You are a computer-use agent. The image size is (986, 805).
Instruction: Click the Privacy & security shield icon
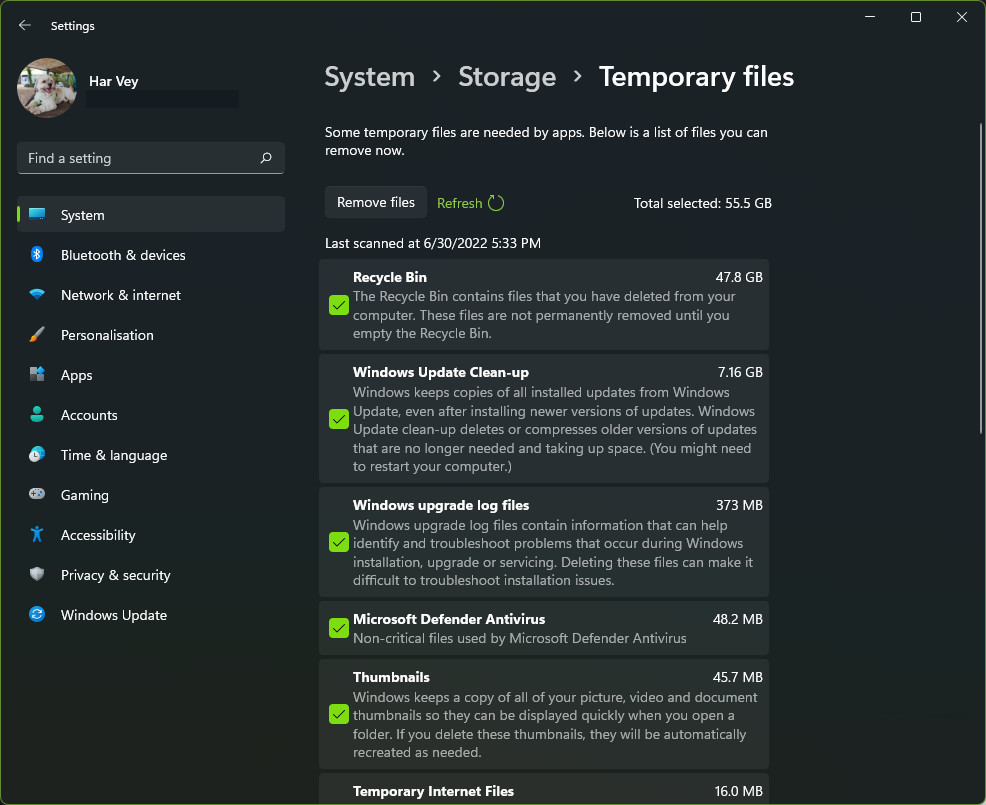[37, 574]
